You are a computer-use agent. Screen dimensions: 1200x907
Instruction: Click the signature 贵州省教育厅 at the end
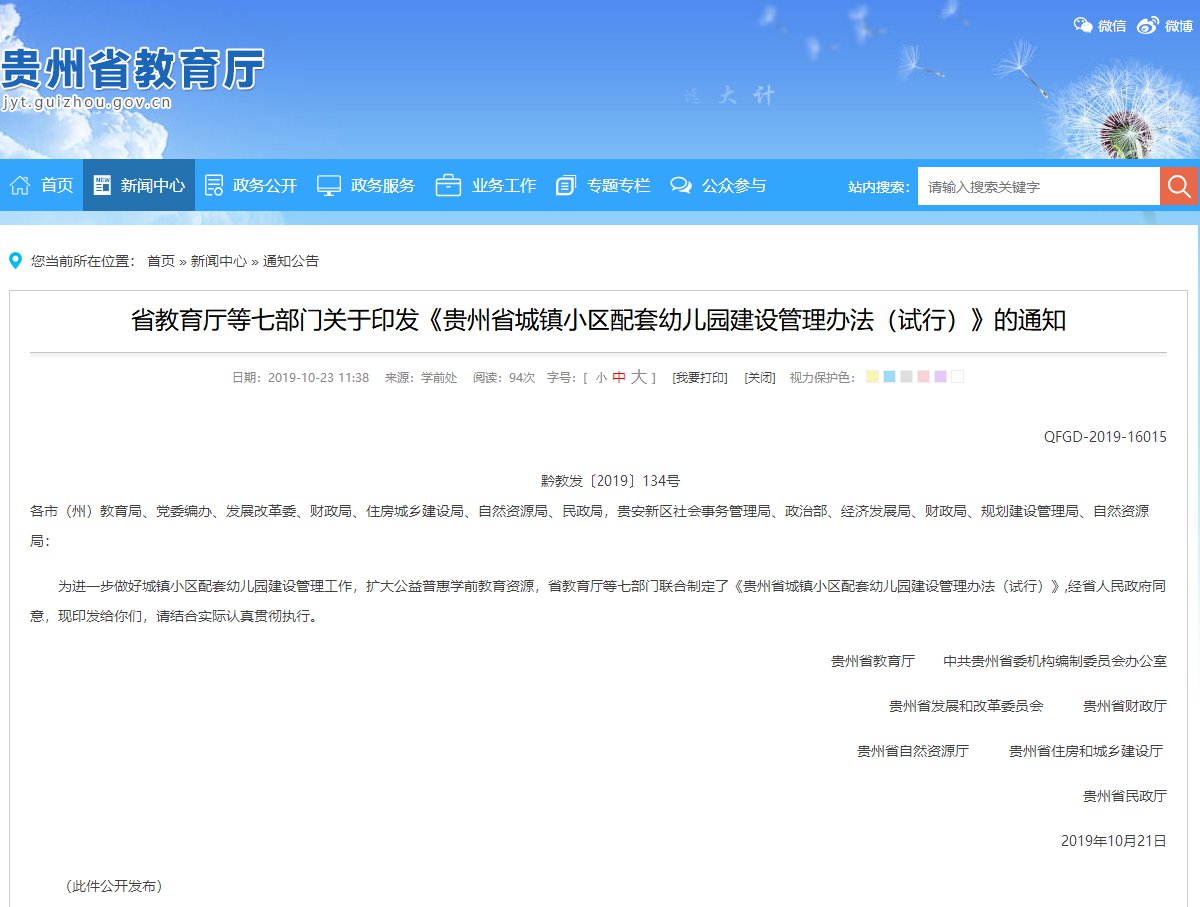(x=873, y=661)
